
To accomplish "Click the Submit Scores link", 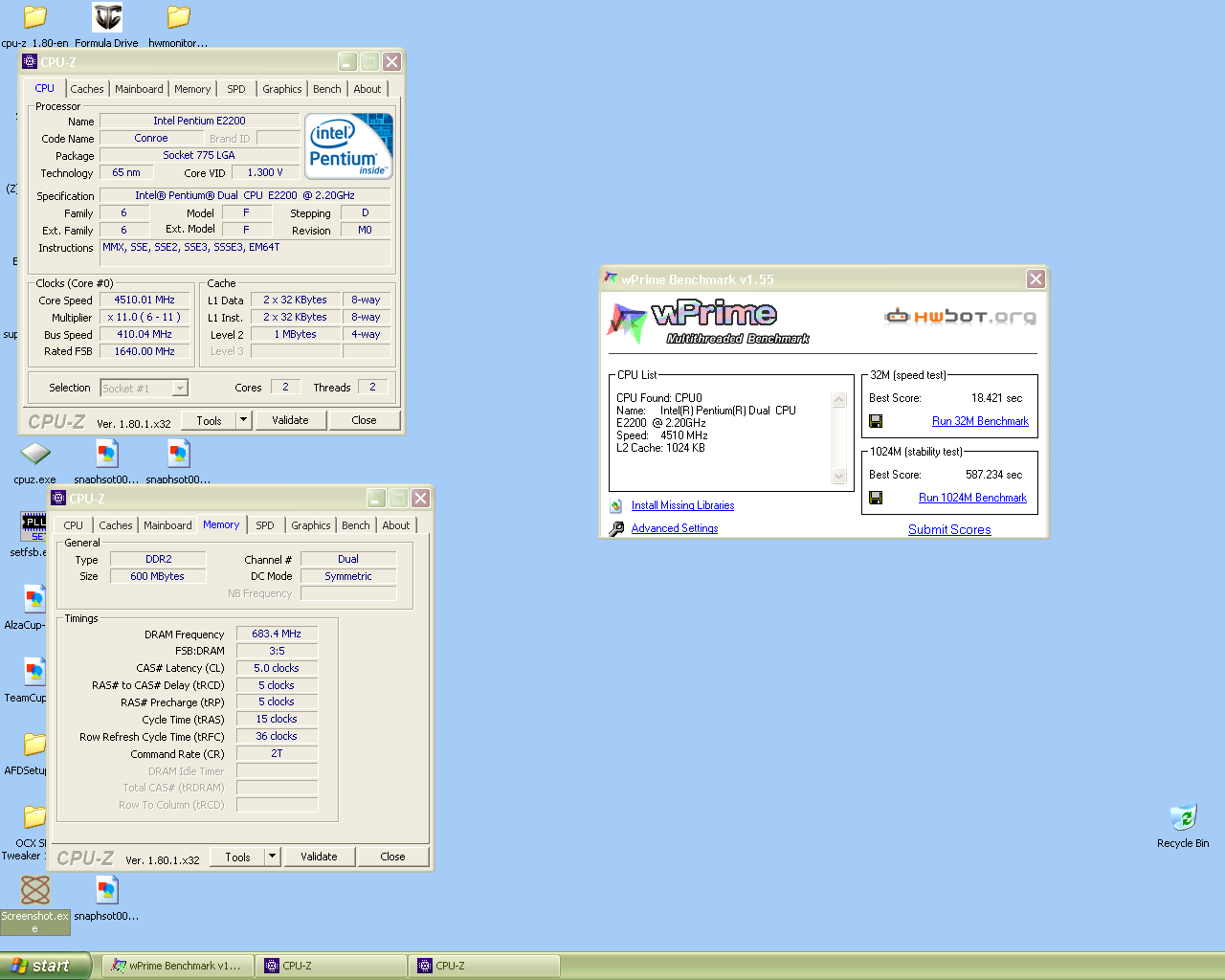I will tap(949, 529).
